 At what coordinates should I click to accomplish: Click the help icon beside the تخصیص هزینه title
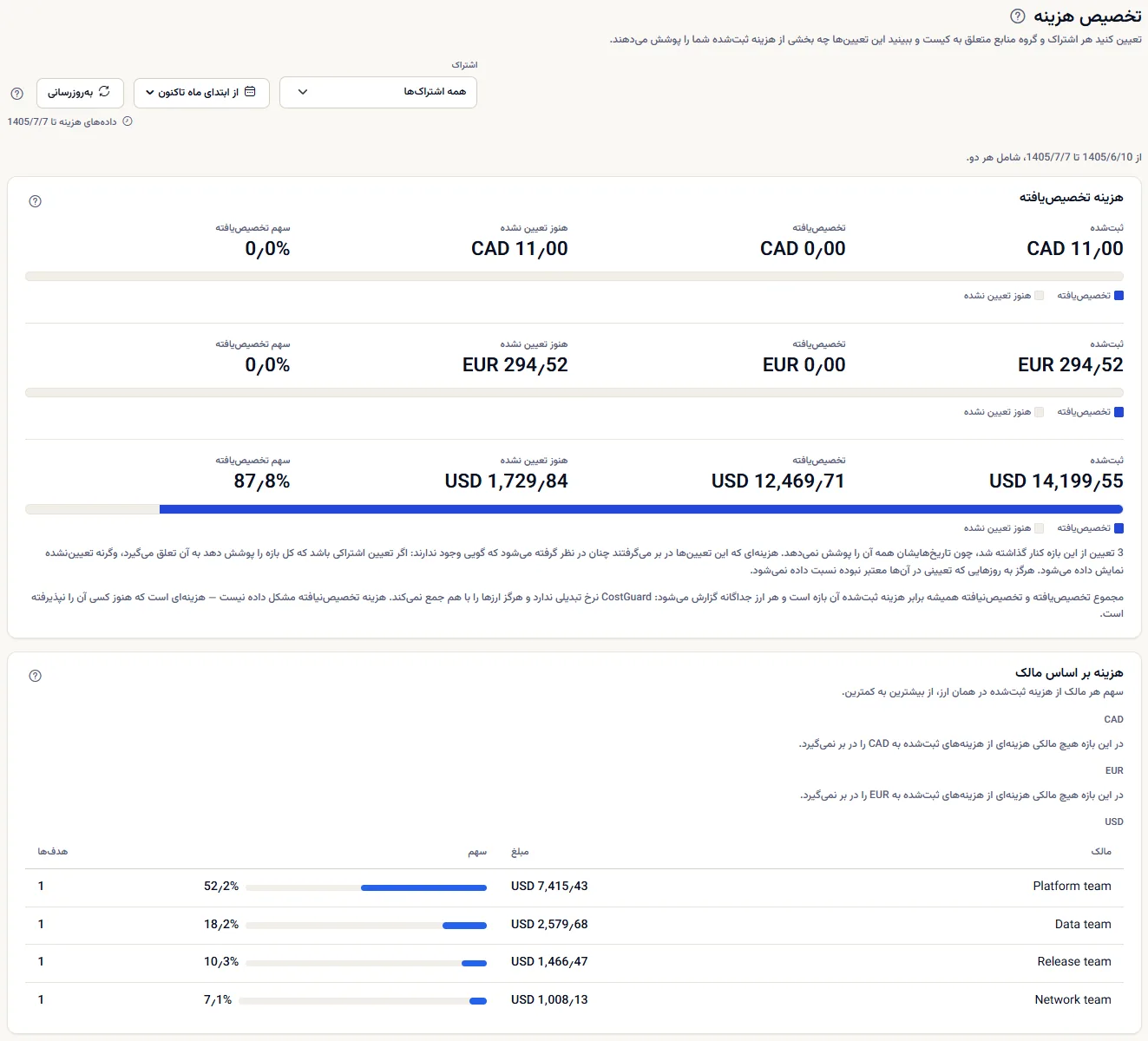tap(1018, 16)
